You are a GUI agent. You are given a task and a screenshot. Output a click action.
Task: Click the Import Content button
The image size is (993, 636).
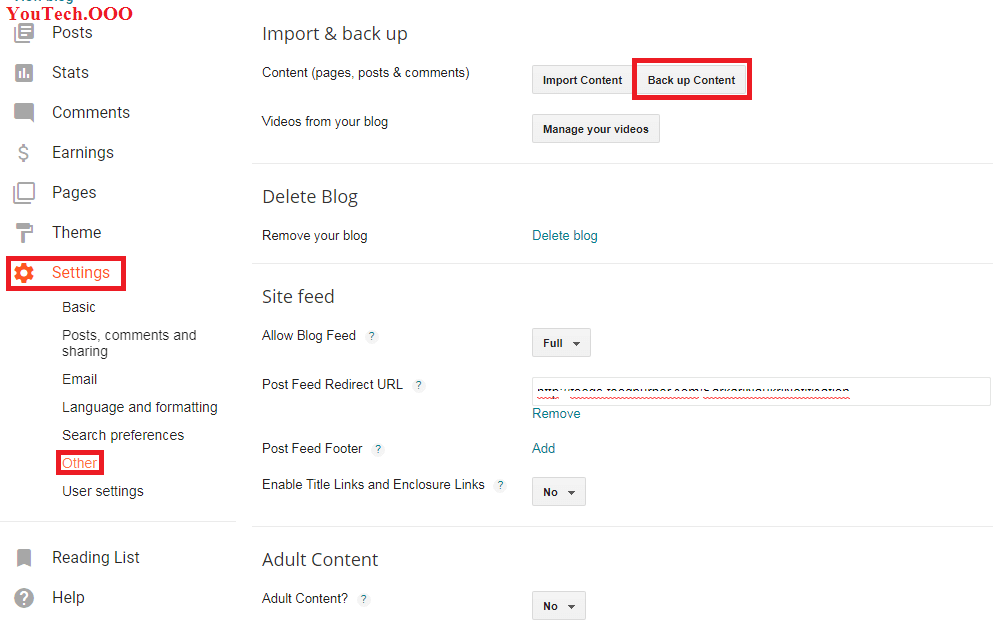point(582,80)
